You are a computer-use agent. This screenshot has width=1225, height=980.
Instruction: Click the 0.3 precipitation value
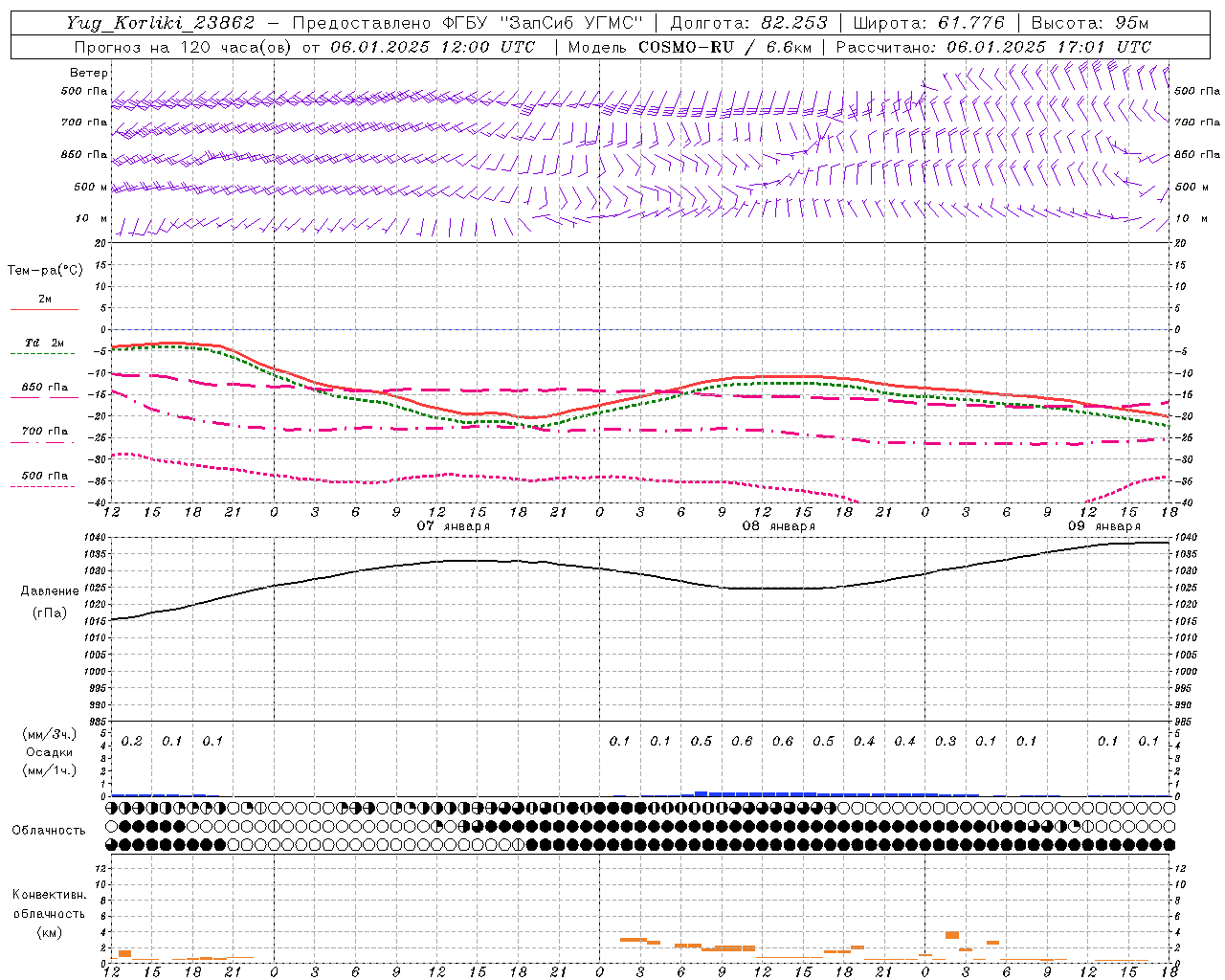[x=946, y=742]
